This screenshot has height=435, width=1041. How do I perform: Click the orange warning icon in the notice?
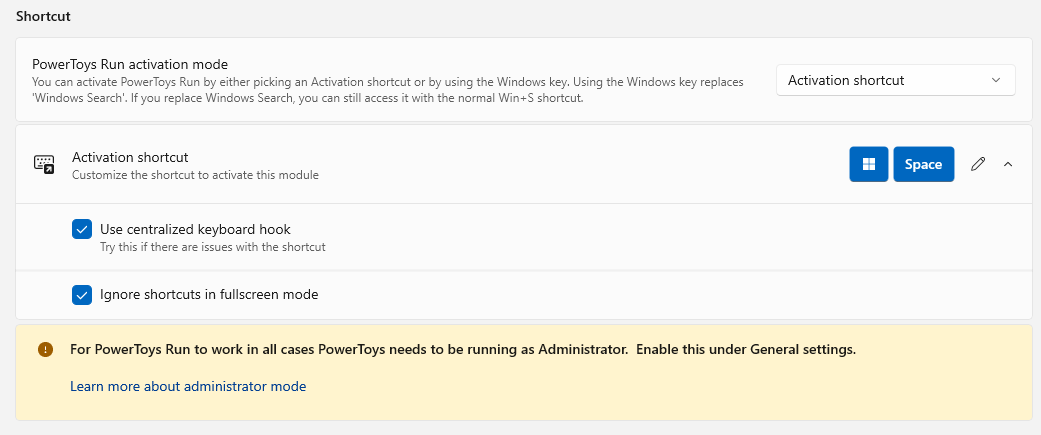coord(45,350)
